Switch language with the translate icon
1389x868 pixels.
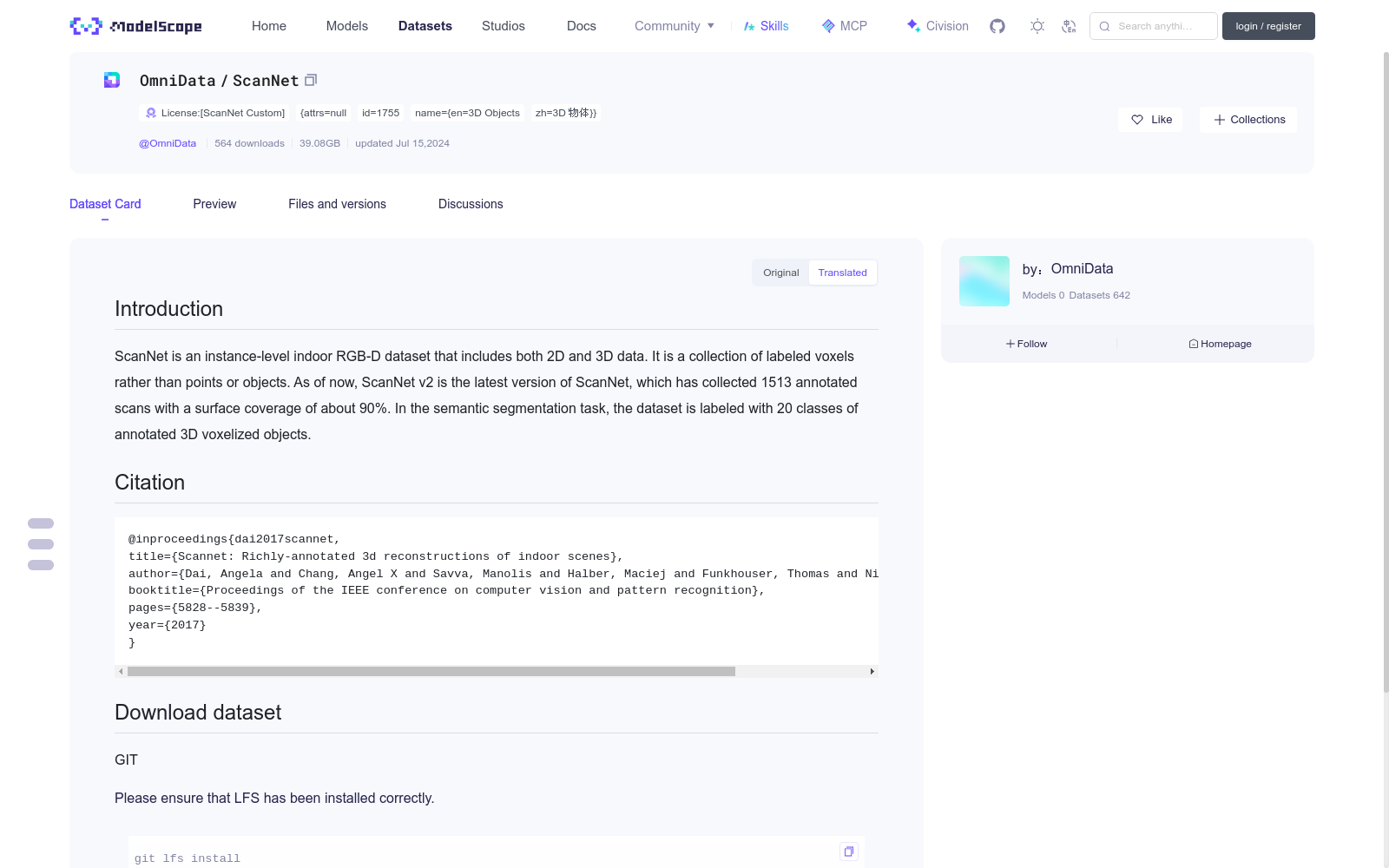click(1069, 26)
